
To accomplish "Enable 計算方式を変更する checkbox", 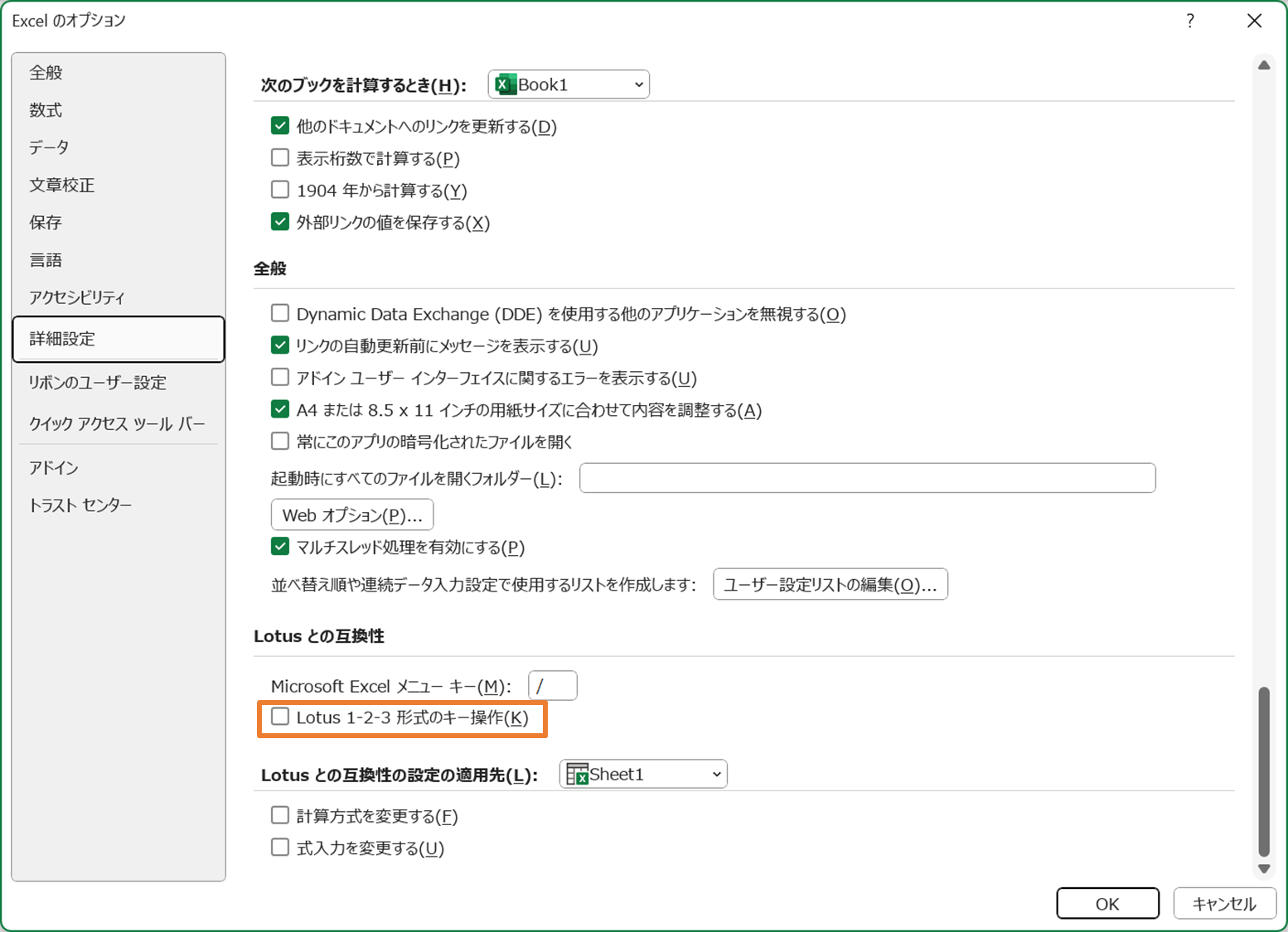I will [280, 816].
